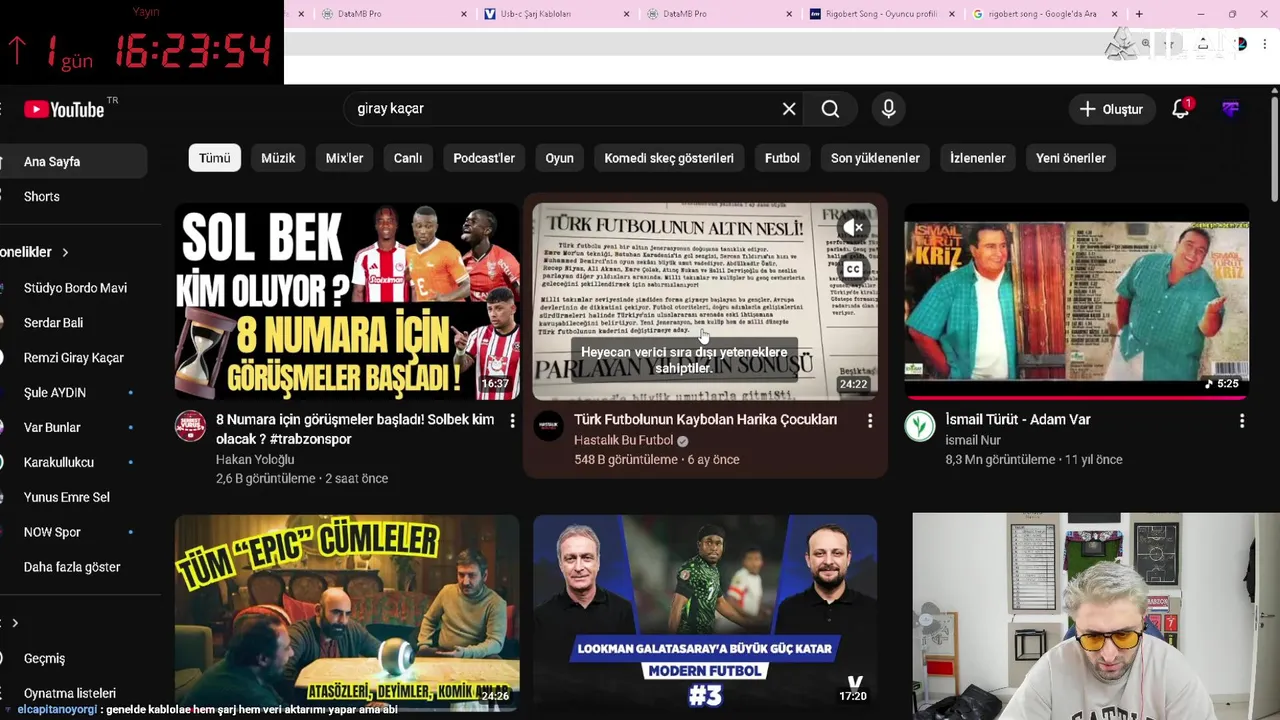Close the Google search tab
Image resolution: width=1280 pixels, height=720 pixels.
tap(1115, 14)
